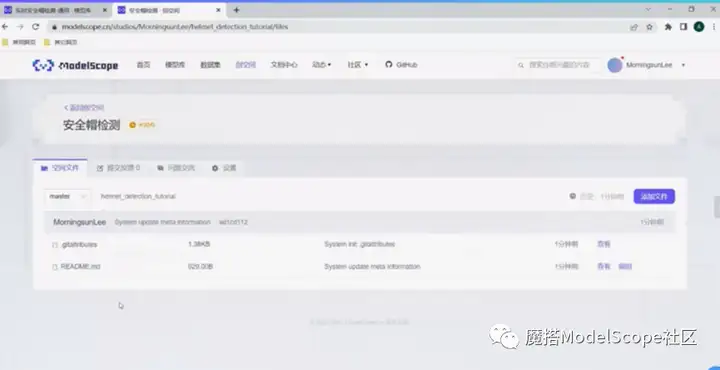Open the browser side panel icon
The image size is (720, 370).
click(683, 27)
